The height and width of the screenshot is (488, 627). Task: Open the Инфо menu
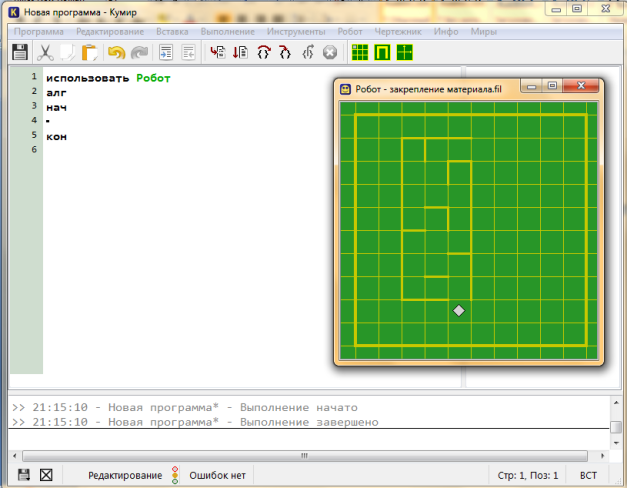pos(446,32)
